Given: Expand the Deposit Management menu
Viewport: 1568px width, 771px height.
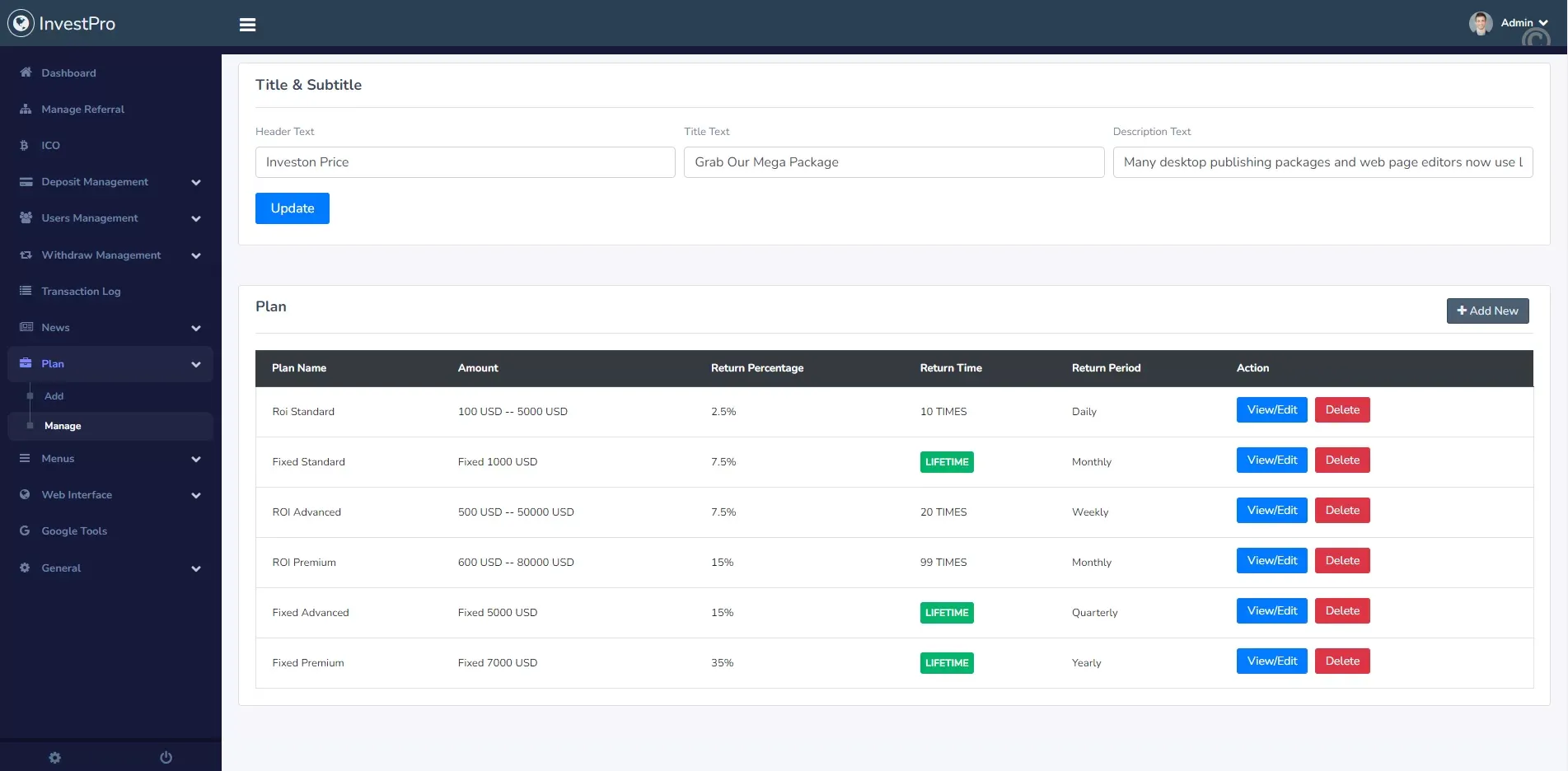Looking at the screenshot, I should point(195,182).
